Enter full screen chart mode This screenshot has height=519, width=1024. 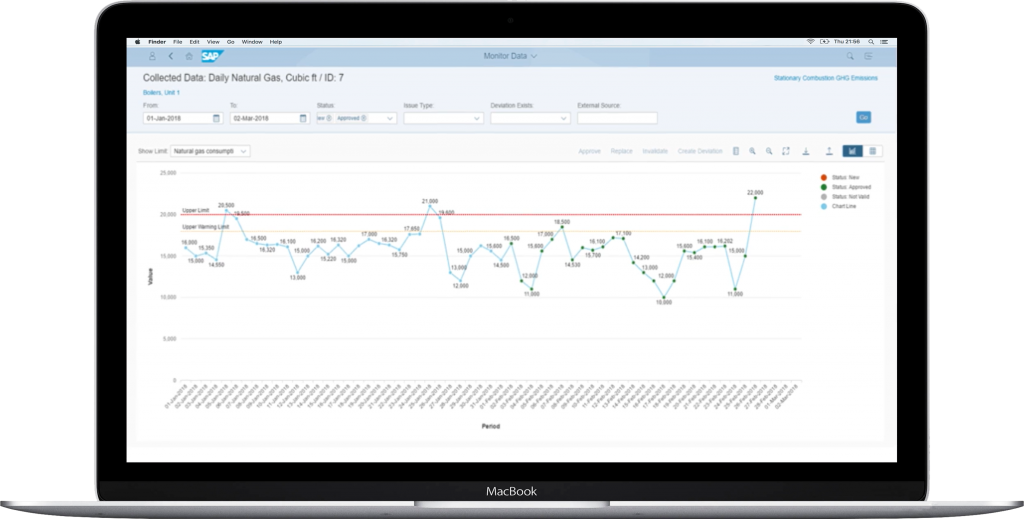click(x=786, y=151)
